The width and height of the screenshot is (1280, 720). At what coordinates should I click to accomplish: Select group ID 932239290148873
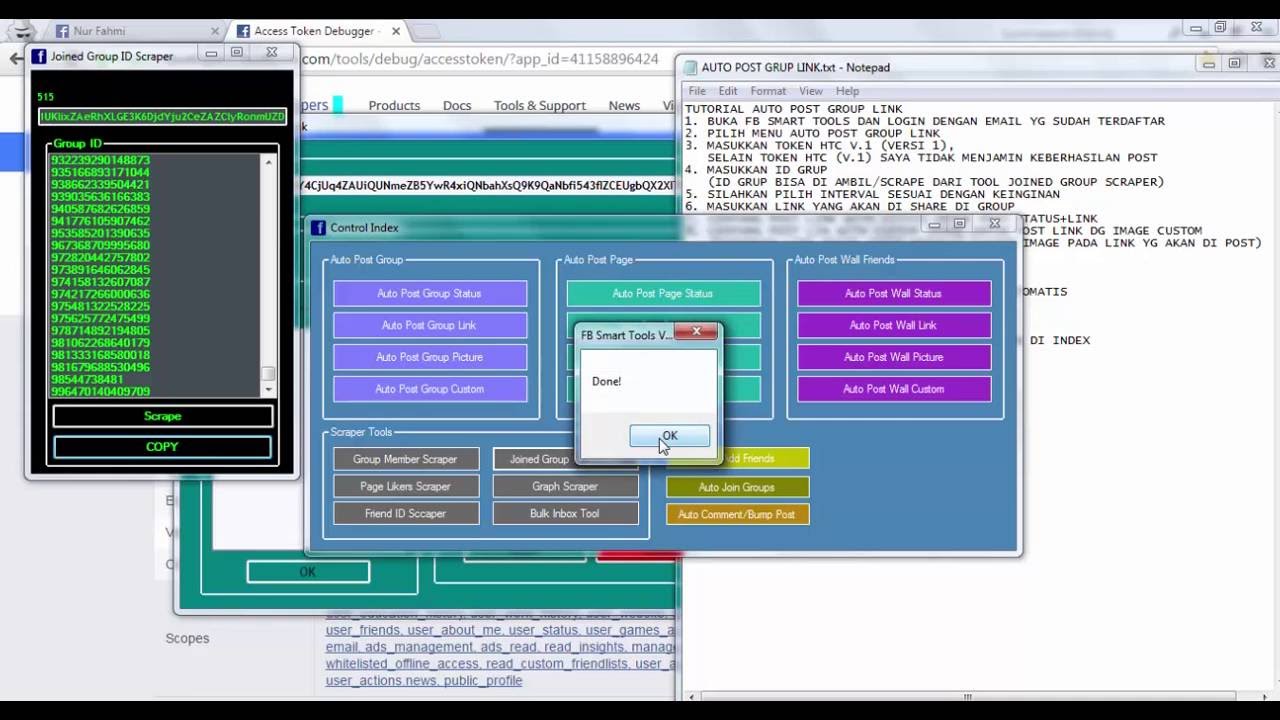[x=100, y=160]
